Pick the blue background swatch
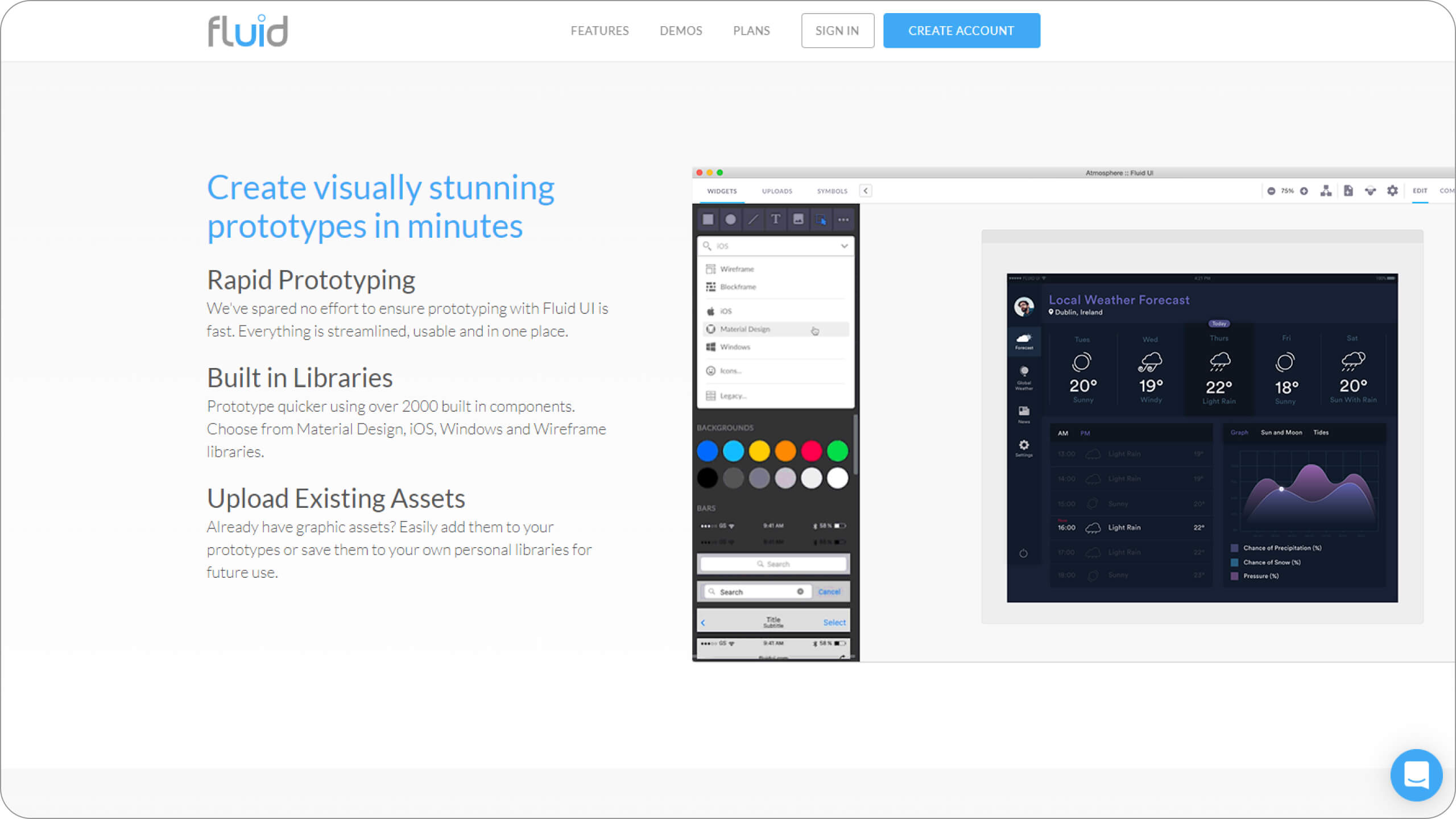 [x=708, y=451]
